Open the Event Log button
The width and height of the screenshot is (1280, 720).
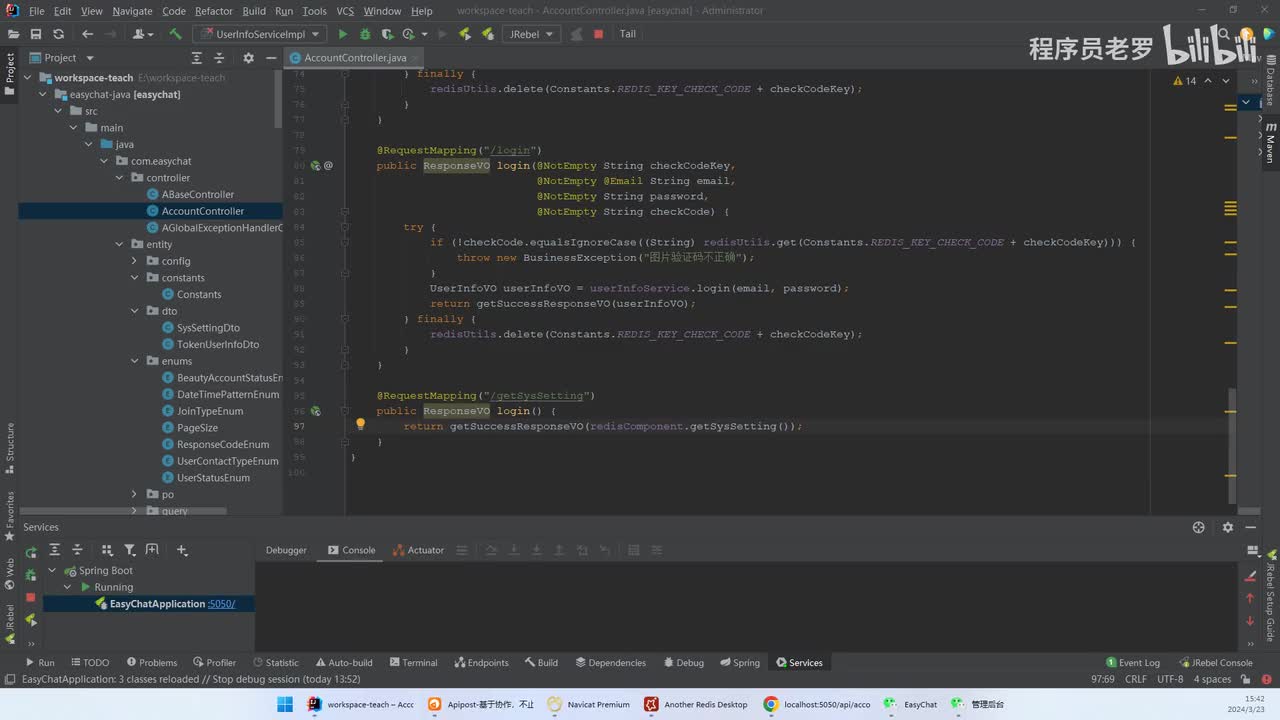tap(1133, 662)
